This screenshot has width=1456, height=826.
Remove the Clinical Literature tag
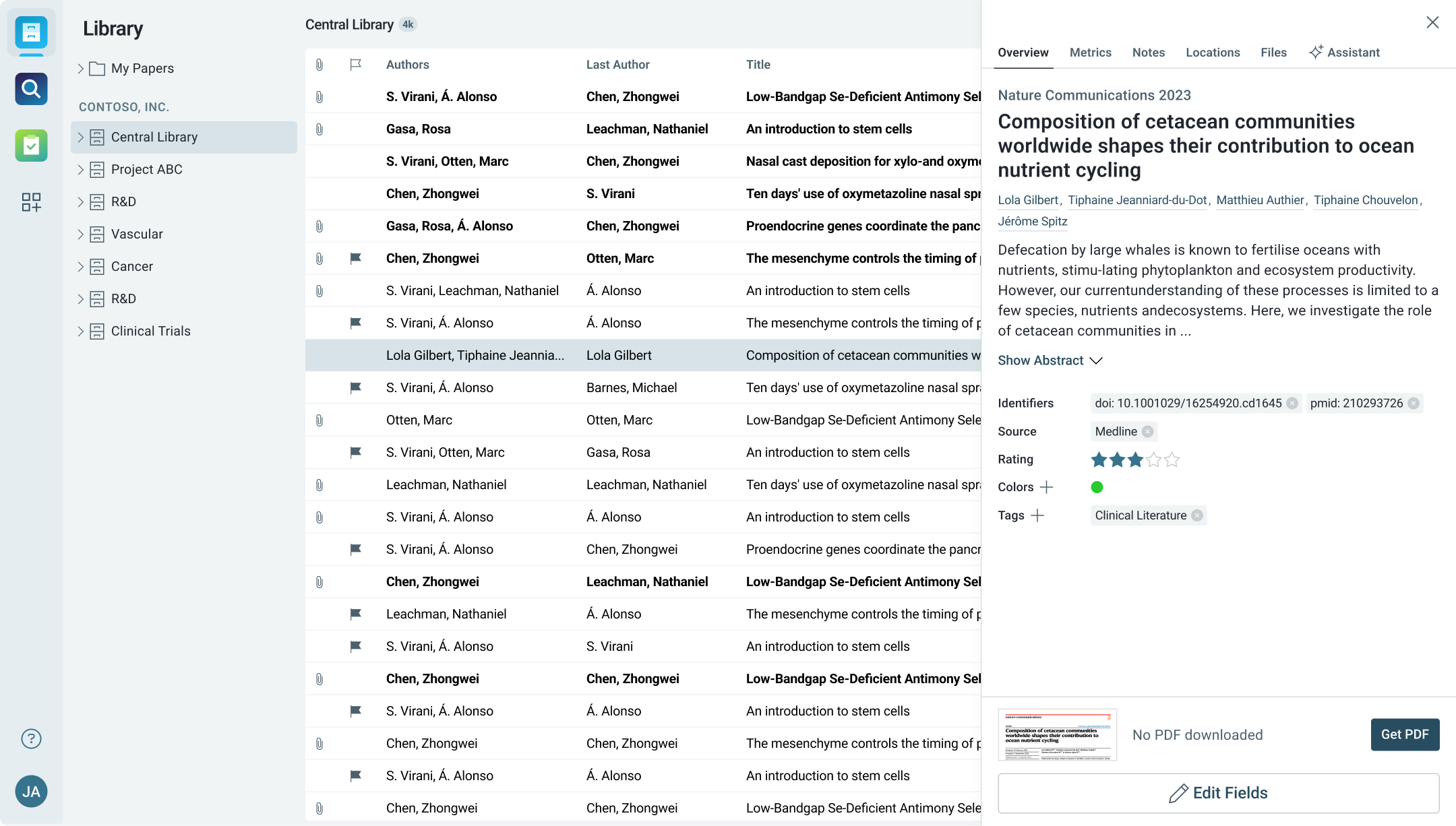pyautogui.click(x=1197, y=515)
